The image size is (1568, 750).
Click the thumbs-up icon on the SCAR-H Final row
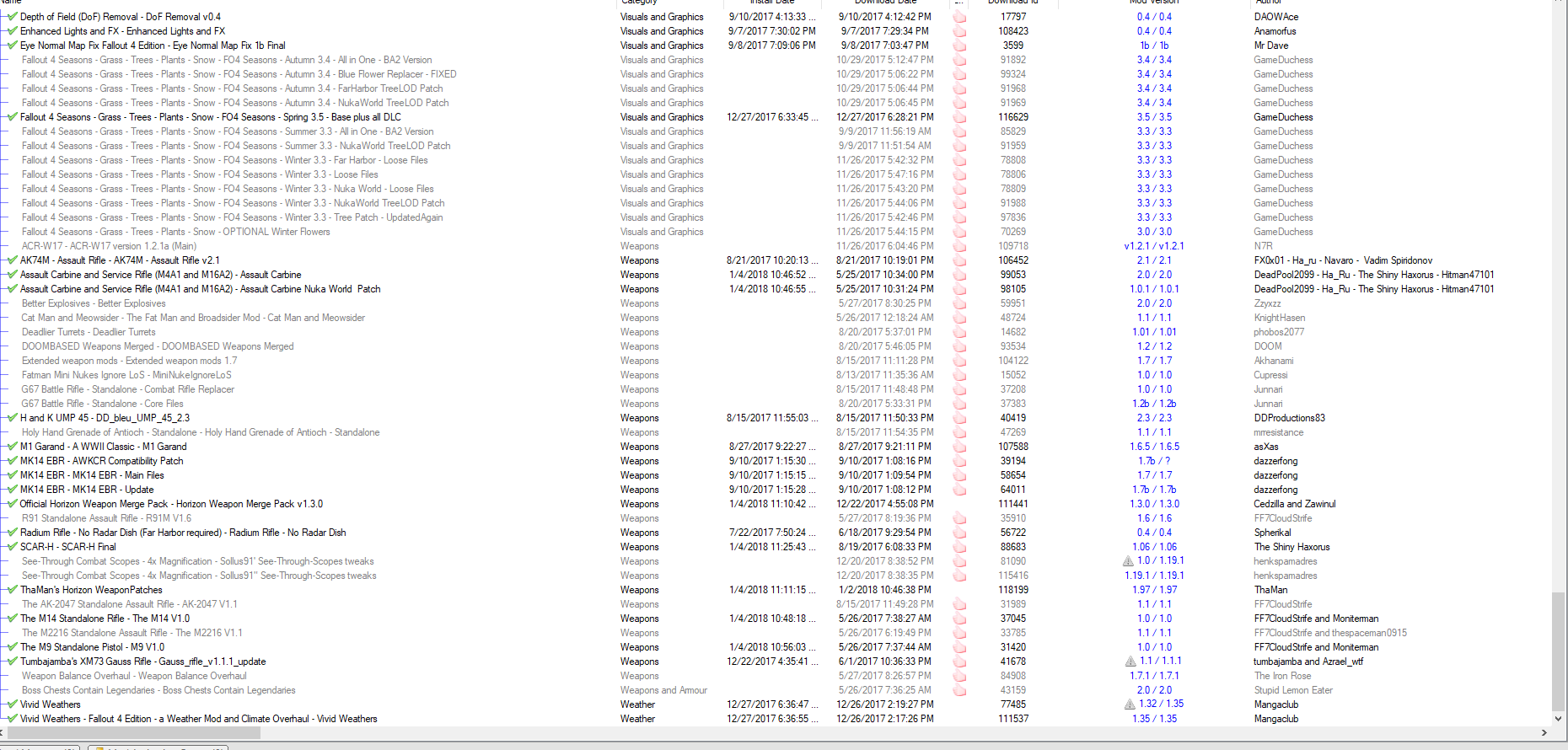point(959,547)
